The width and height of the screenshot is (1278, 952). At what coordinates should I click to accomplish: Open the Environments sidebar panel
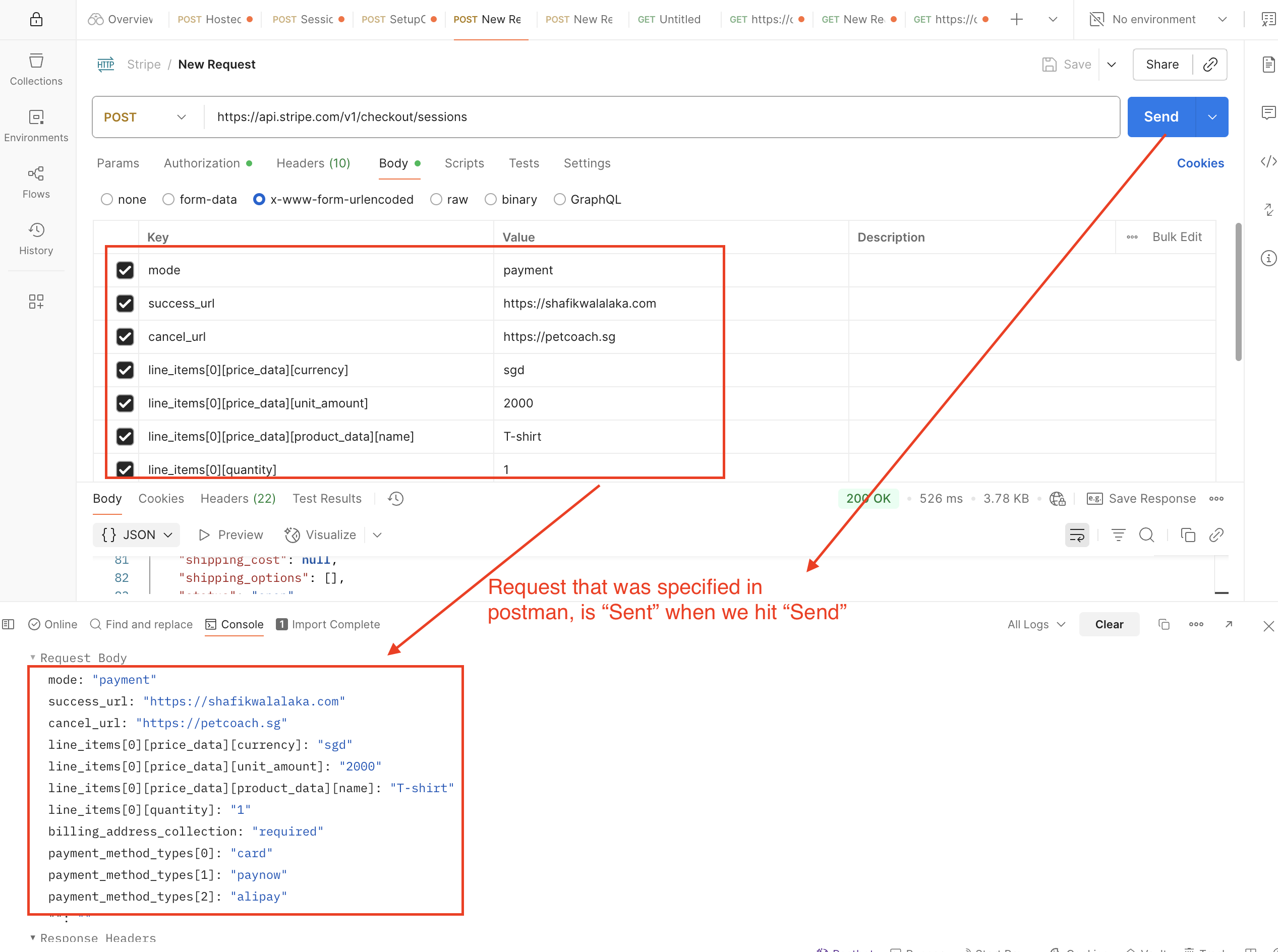(36, 126)
